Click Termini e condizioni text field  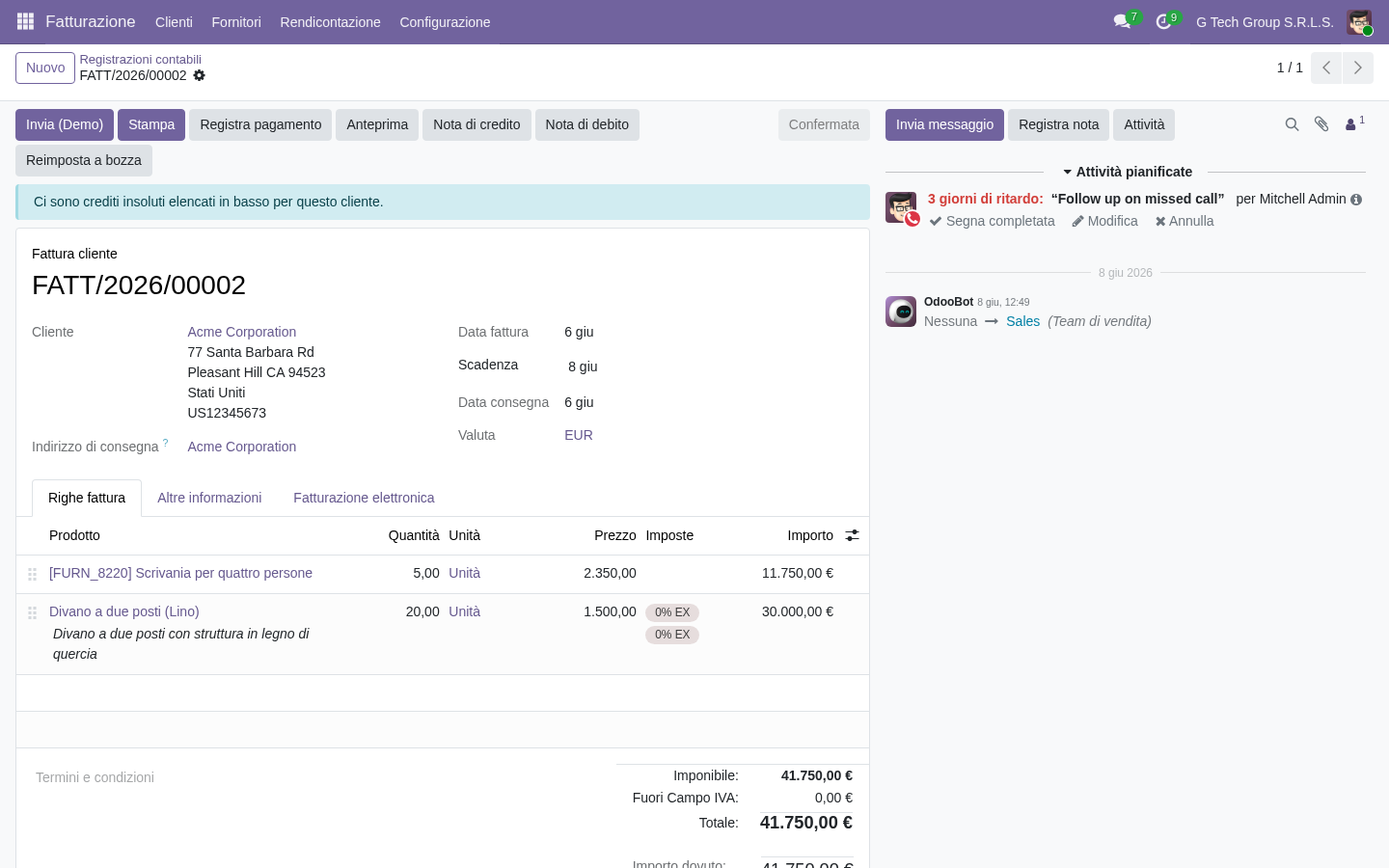318,777
